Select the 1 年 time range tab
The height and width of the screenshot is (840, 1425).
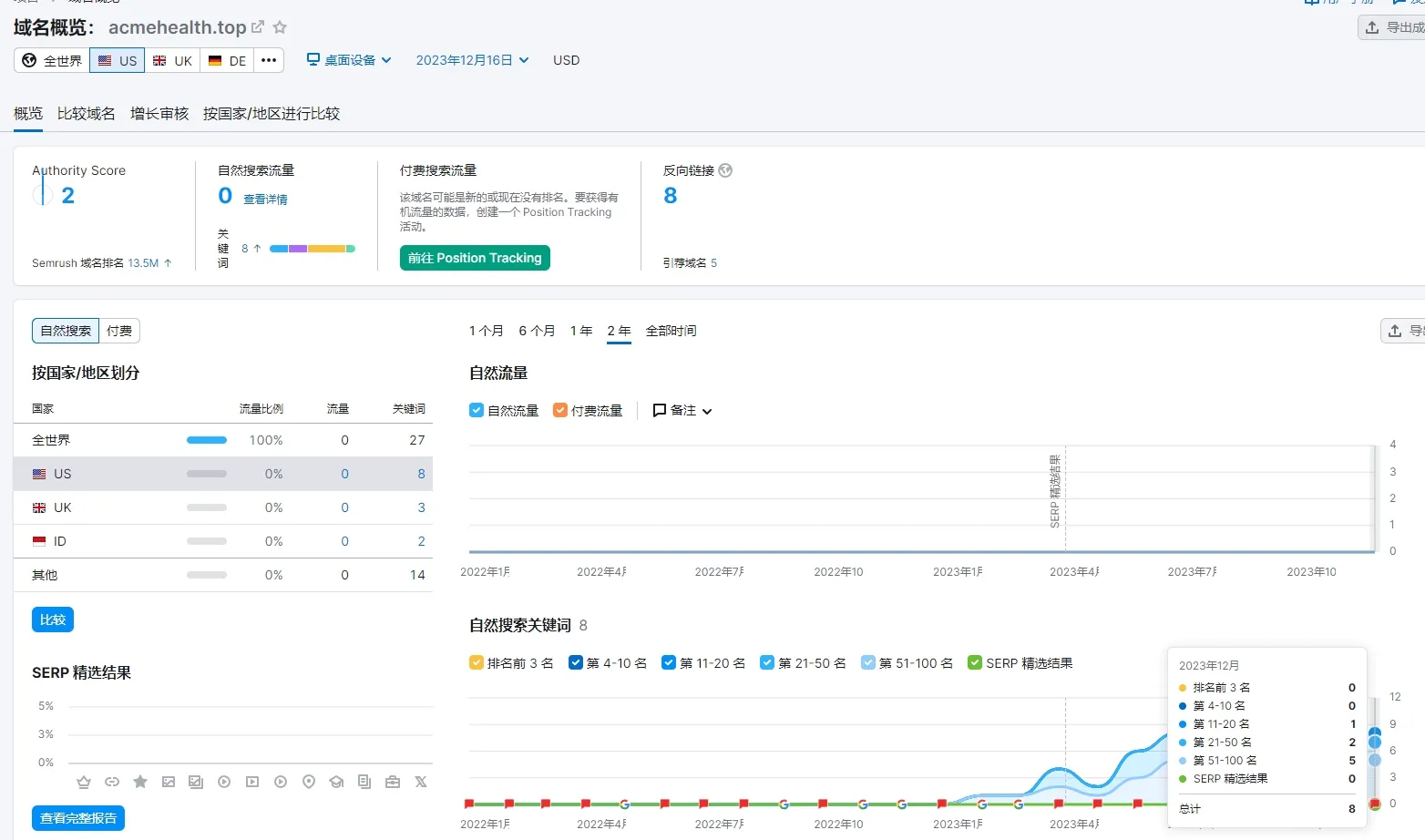coord(581,331)
